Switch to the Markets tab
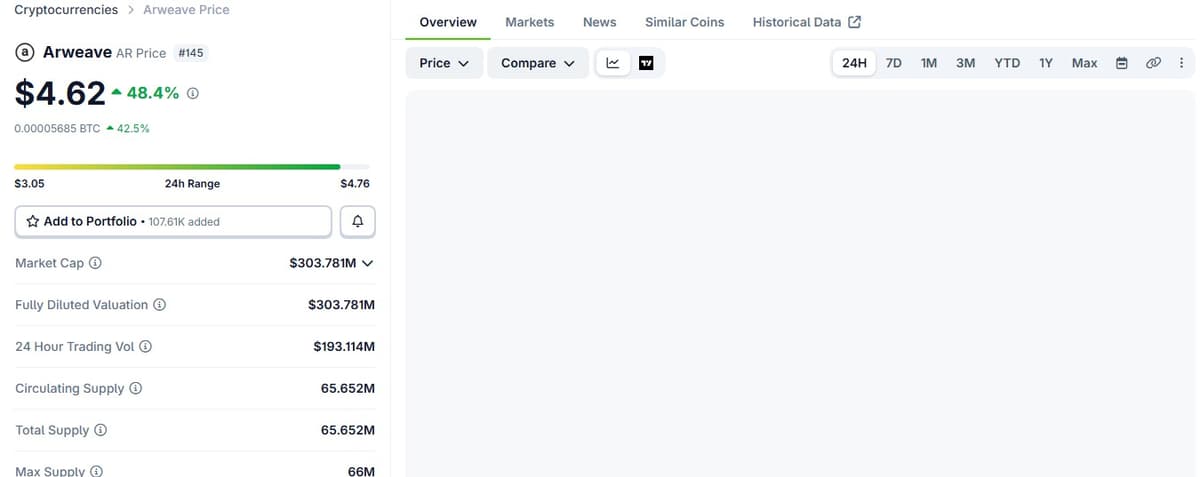 [530, 22]
